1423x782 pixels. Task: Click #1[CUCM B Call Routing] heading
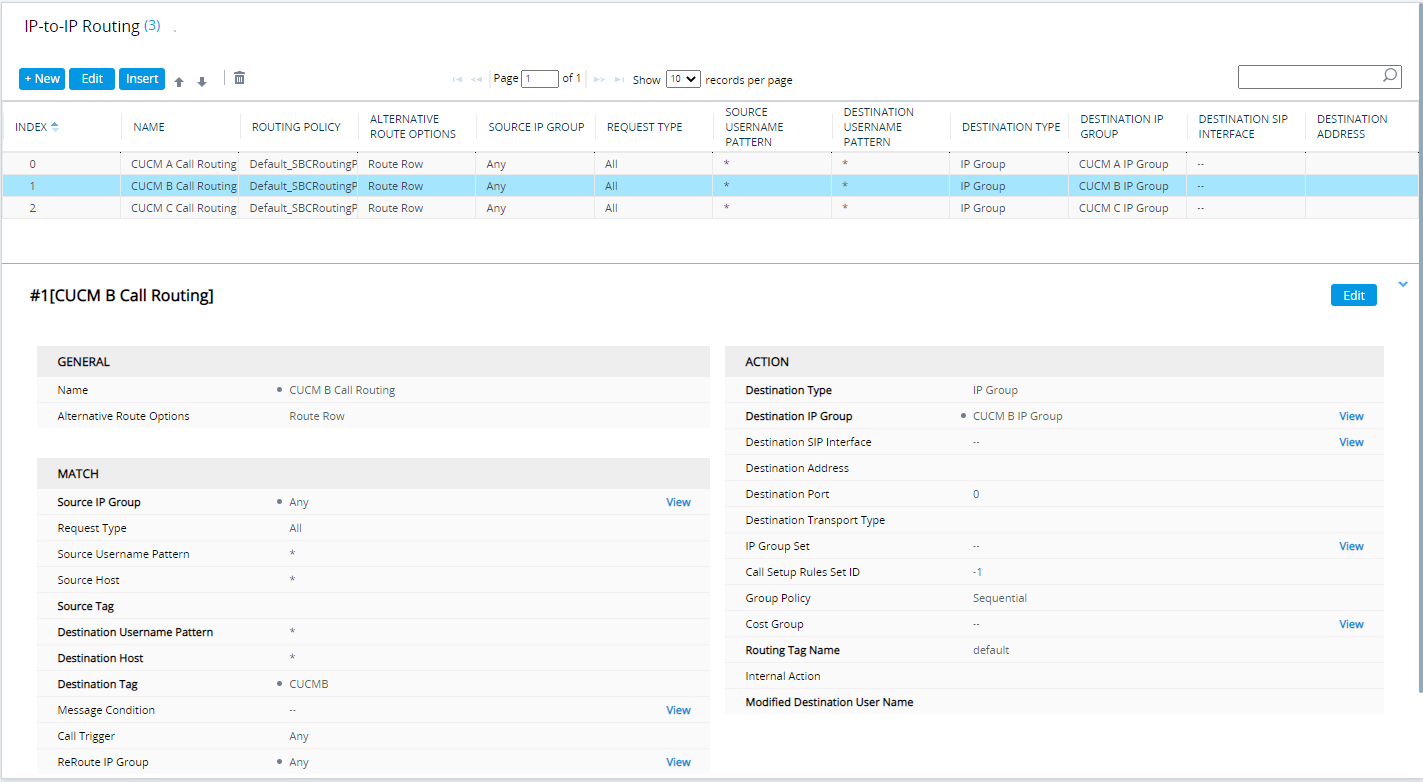pos(122,295)
